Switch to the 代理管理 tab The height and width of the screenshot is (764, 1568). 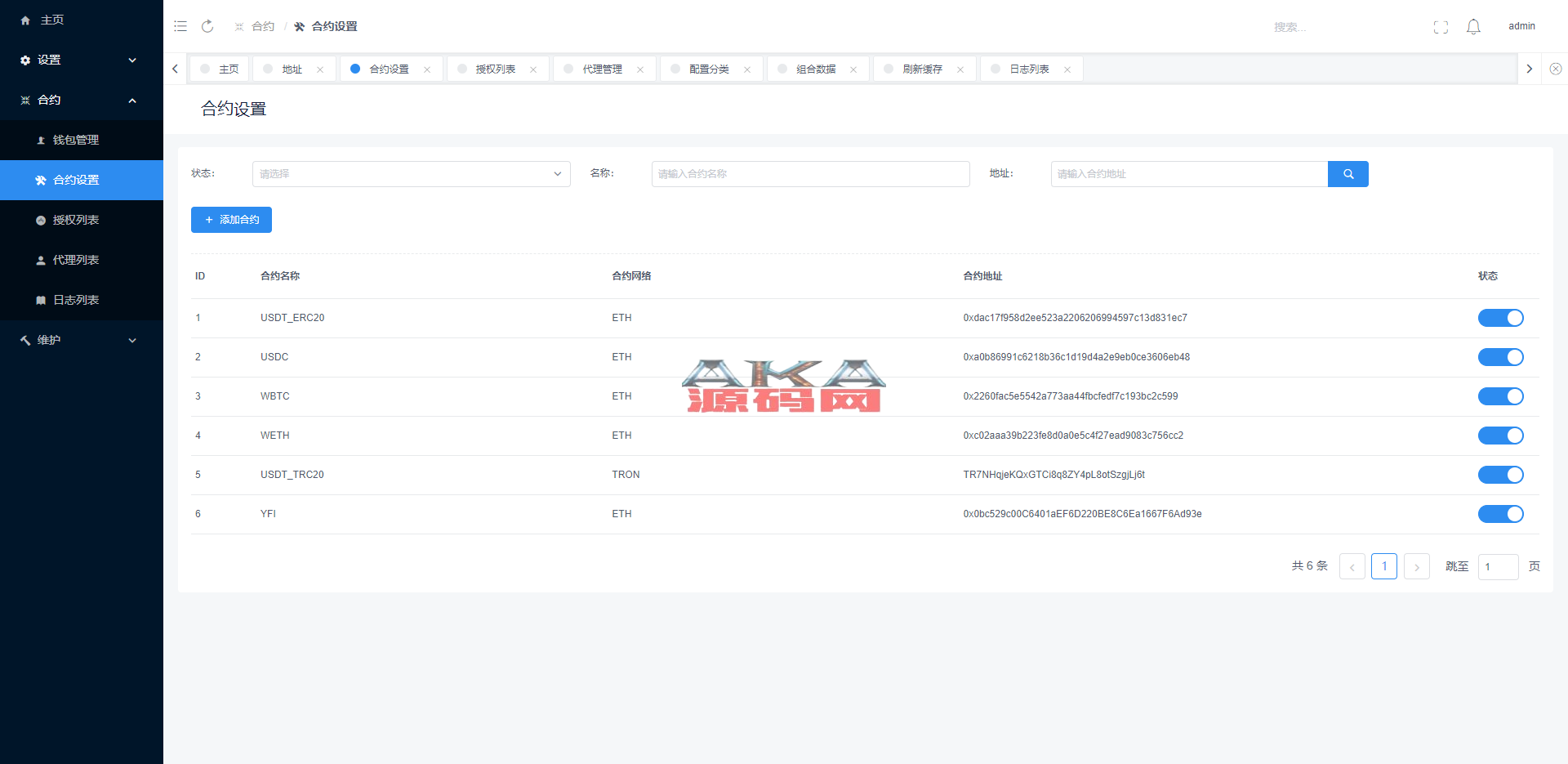click(602, 69)
